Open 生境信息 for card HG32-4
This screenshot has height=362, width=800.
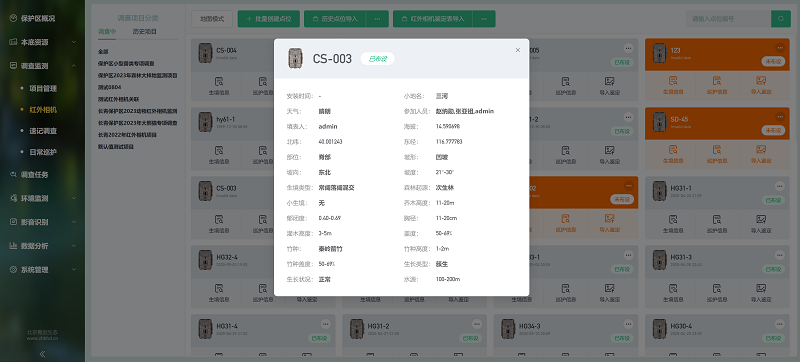[219, 293]
